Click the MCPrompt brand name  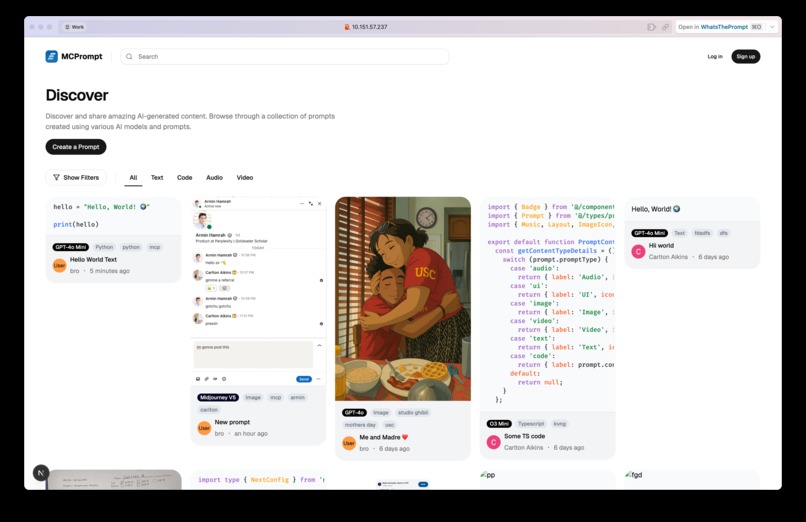click(82, 57)
